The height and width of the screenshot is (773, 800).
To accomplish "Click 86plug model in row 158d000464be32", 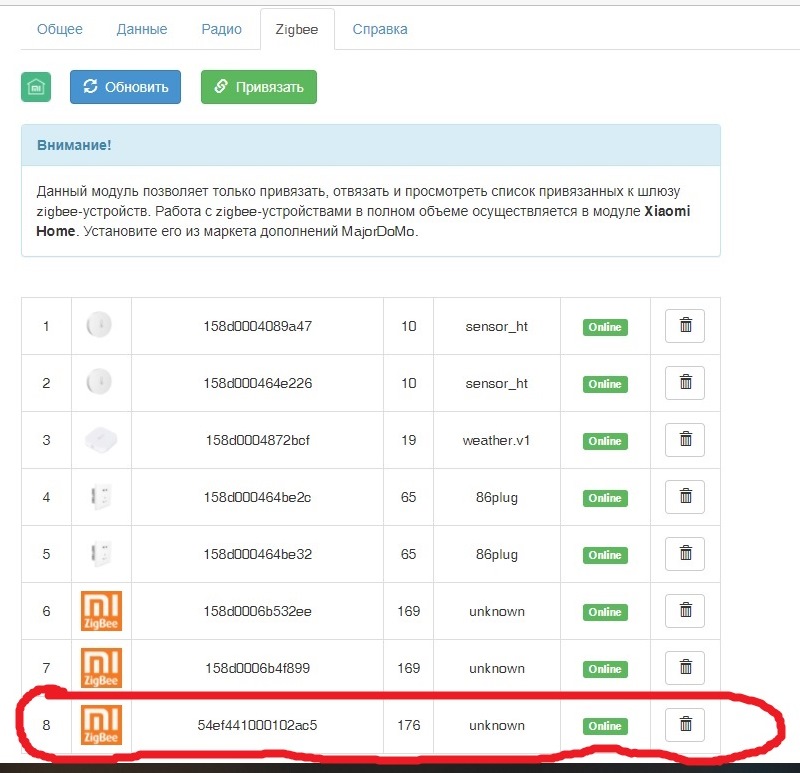I will pos(496,555).
